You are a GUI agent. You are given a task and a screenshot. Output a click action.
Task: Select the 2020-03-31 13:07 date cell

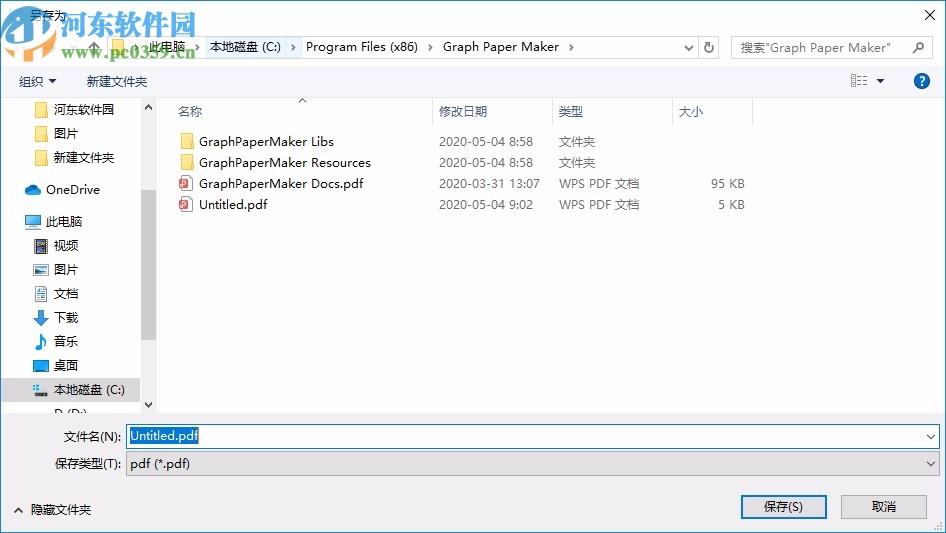click(489, 184)
